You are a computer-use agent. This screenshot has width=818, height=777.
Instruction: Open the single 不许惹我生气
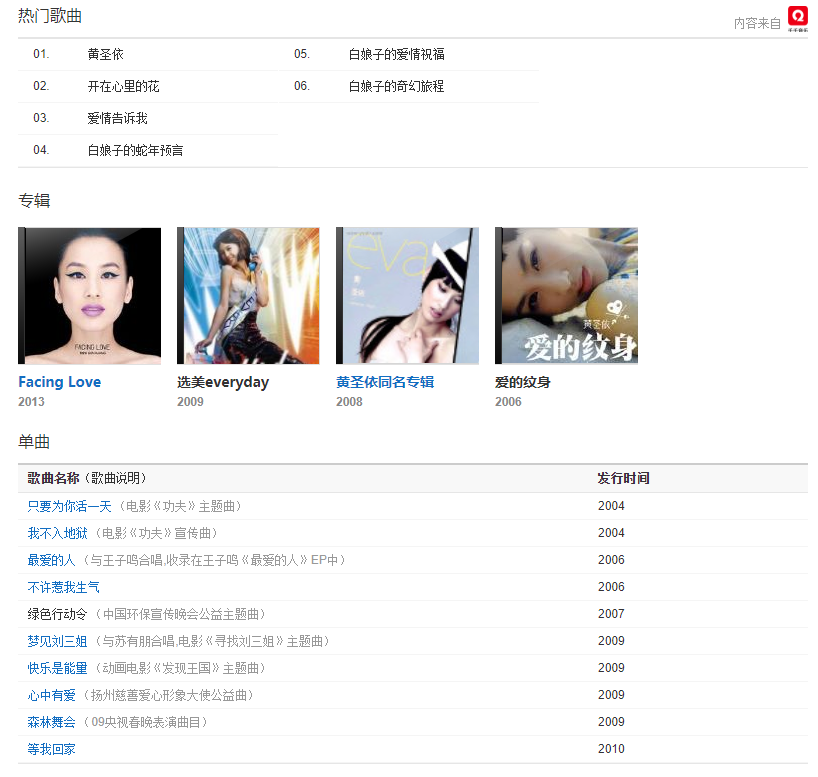(63, 587)
